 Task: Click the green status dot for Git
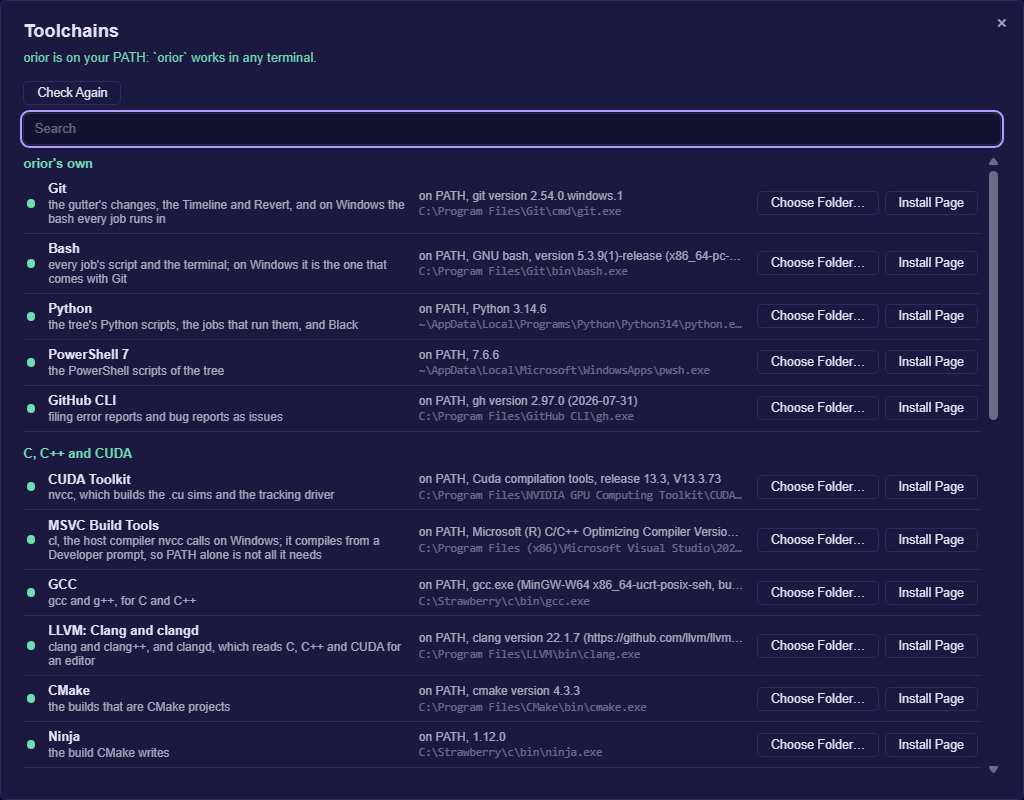point(31,204)
